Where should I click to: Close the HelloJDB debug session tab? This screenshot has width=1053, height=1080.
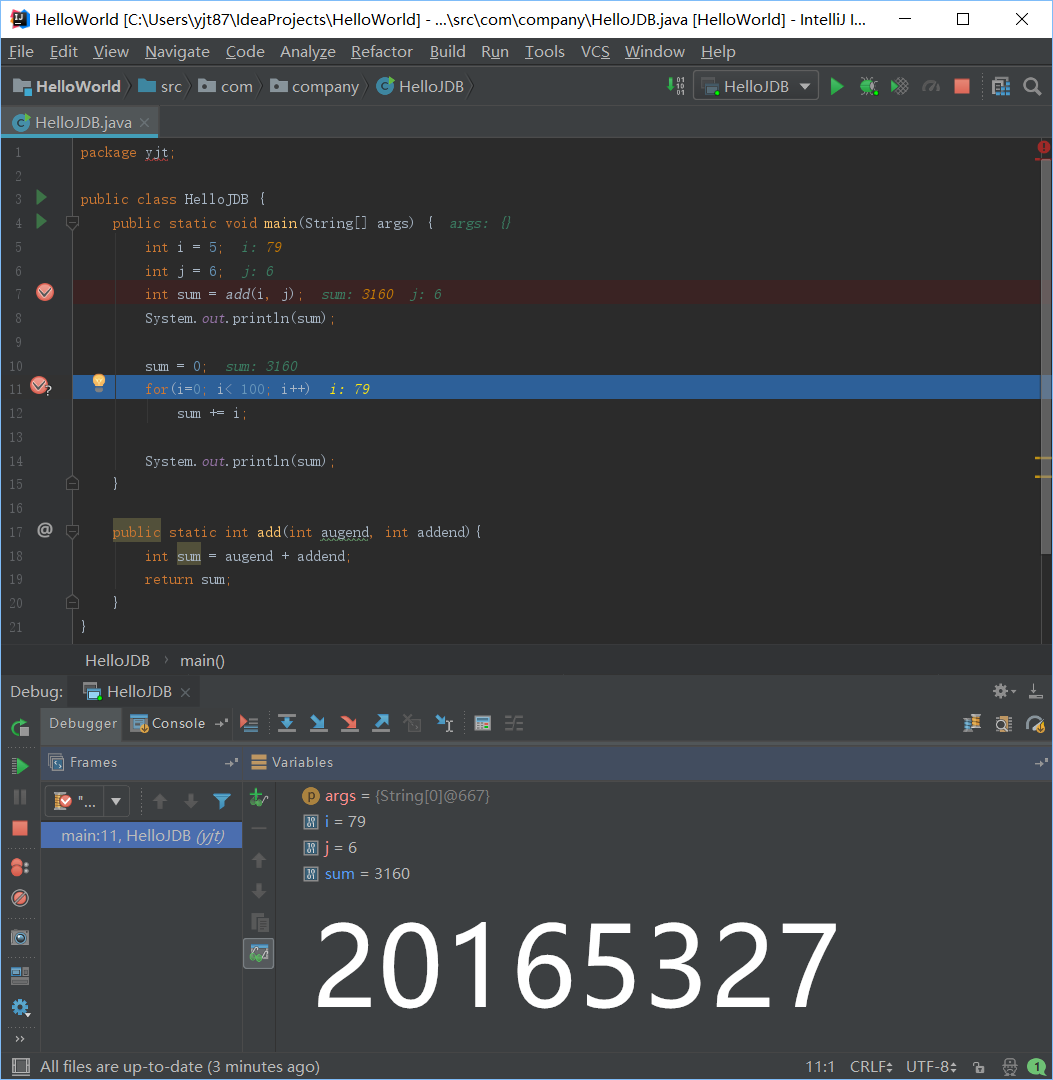pyautogui.click(x=185, y=692)
